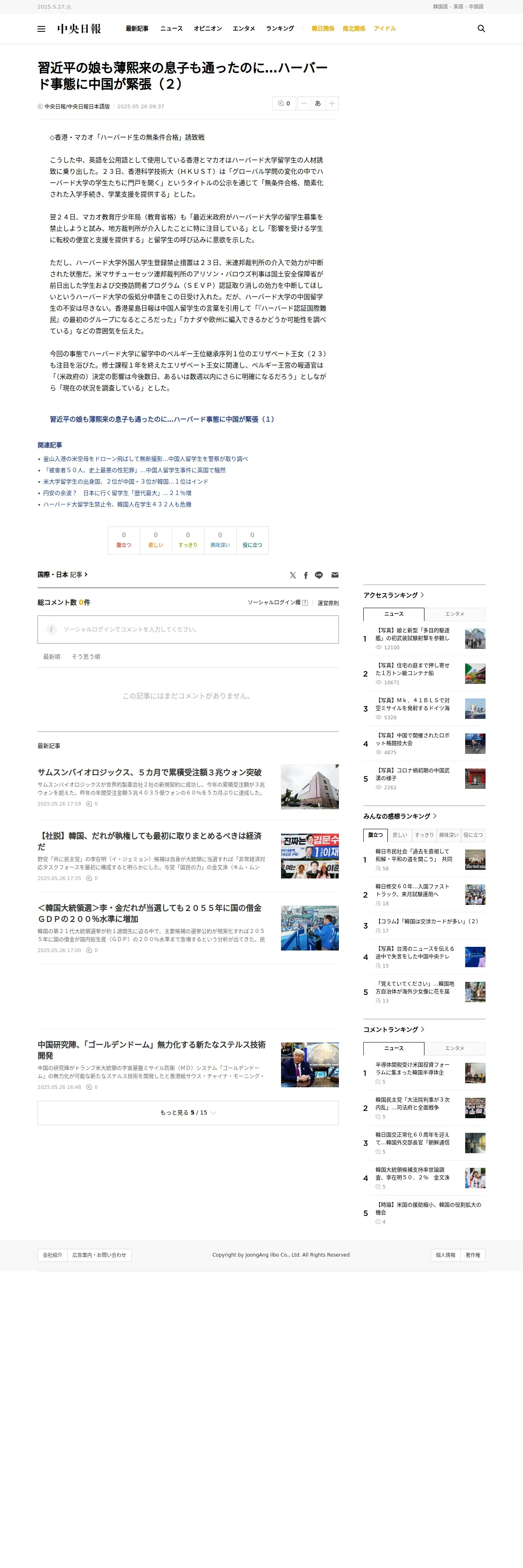523x1568 pixels.
Task: Switch to the 英語 edition
Action: click(x=458, y=7)
